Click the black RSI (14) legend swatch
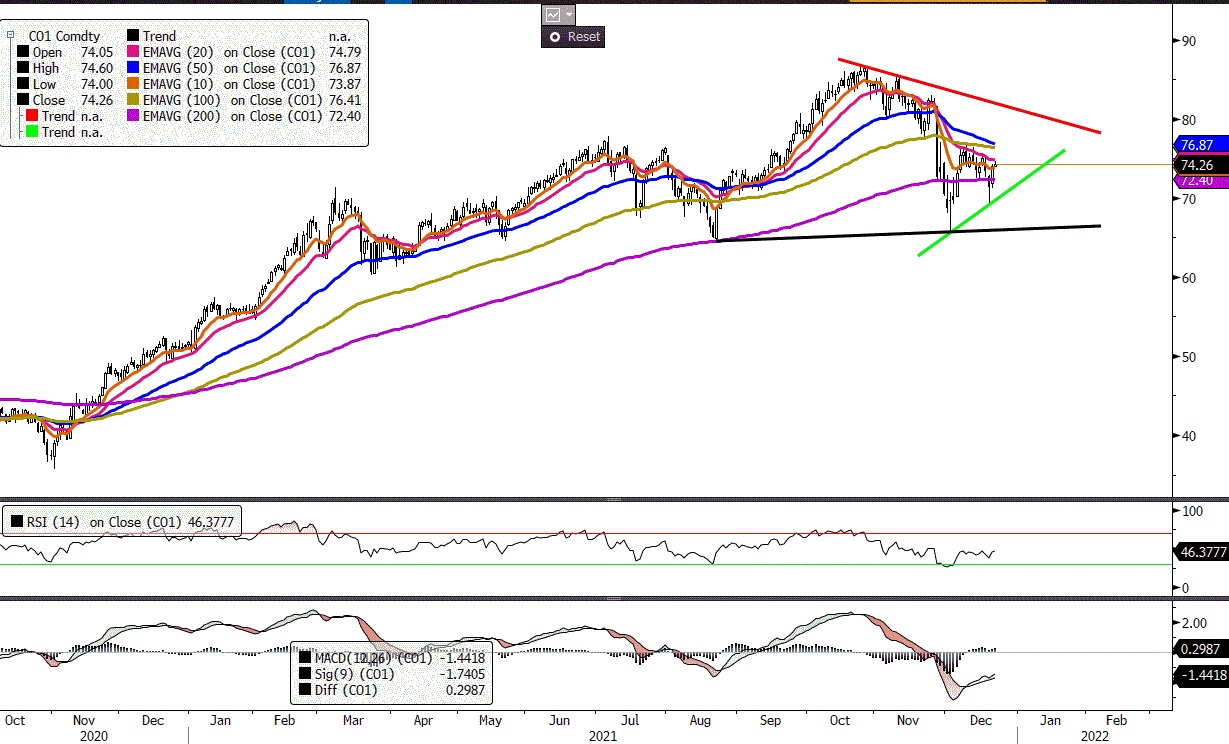 pos(15,522)
